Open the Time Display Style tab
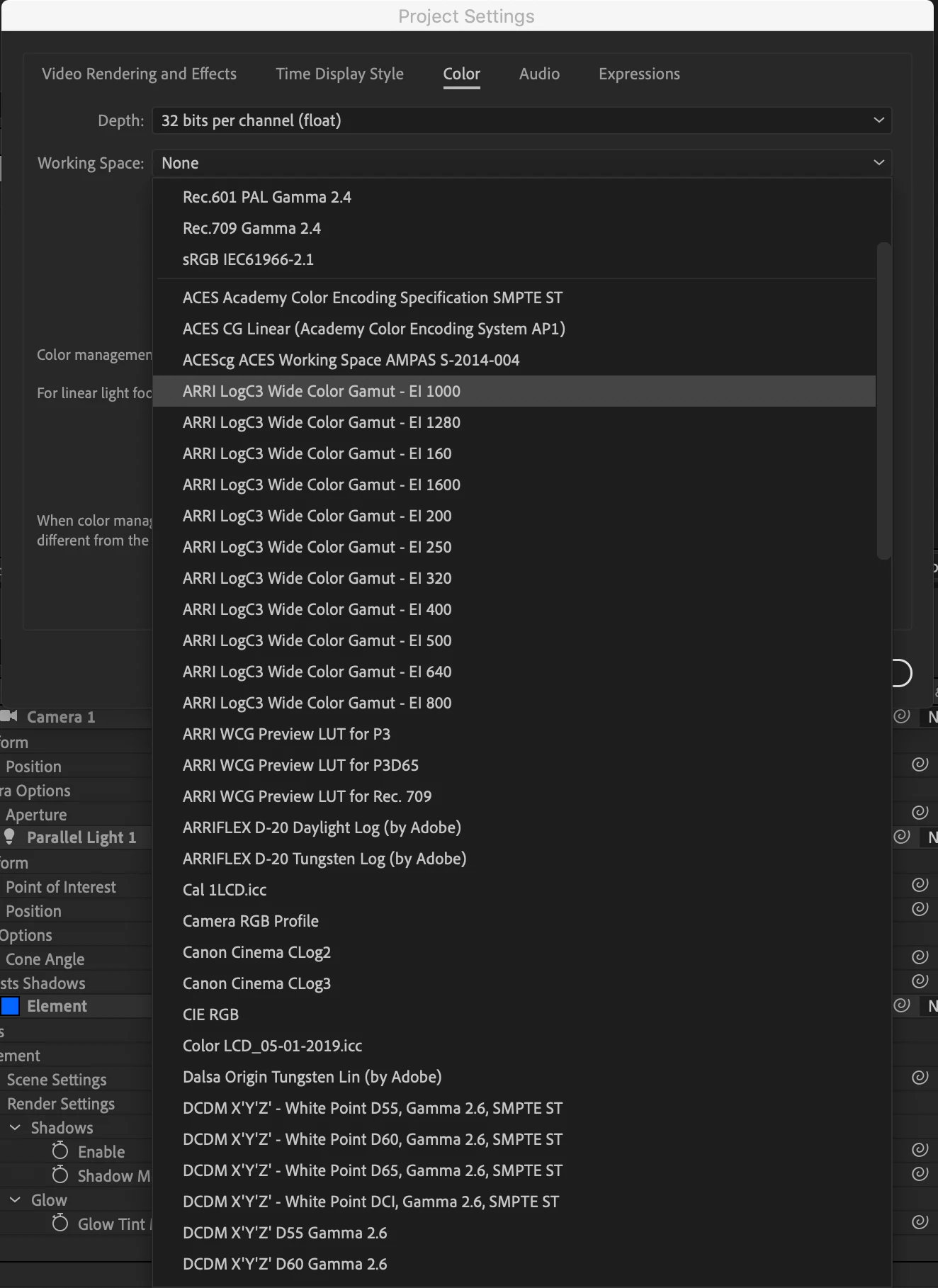This screenshot has width=938, height=1288. [x=339, y=74]
